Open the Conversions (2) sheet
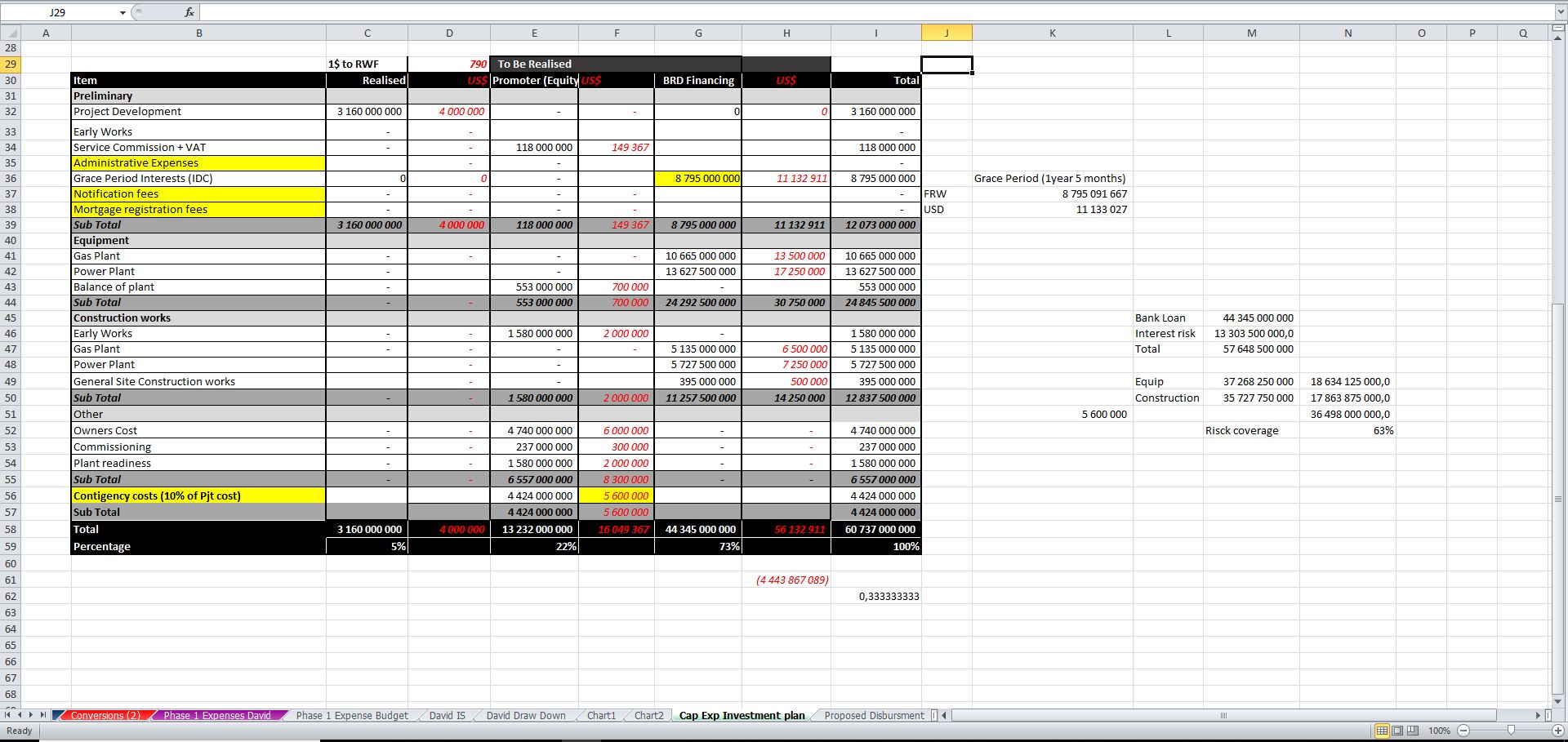Screen dimensions: 1568x742 pos(105,715)
